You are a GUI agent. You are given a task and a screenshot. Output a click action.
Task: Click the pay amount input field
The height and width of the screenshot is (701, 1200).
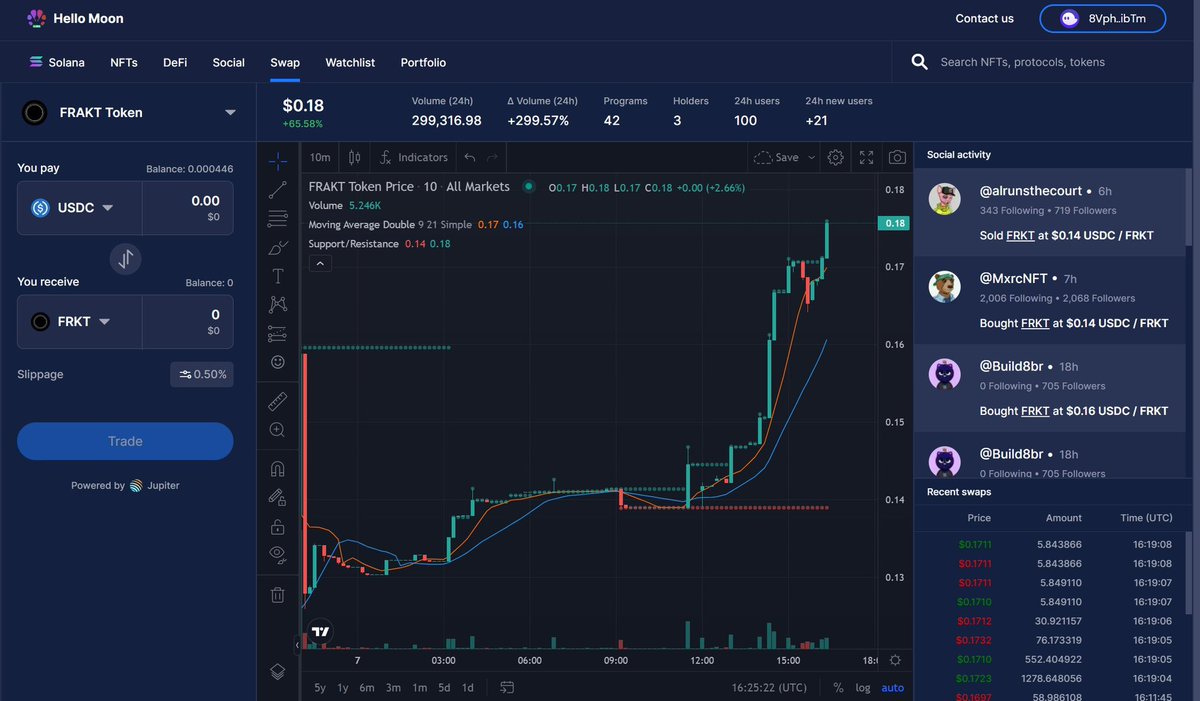click(188, 208)
